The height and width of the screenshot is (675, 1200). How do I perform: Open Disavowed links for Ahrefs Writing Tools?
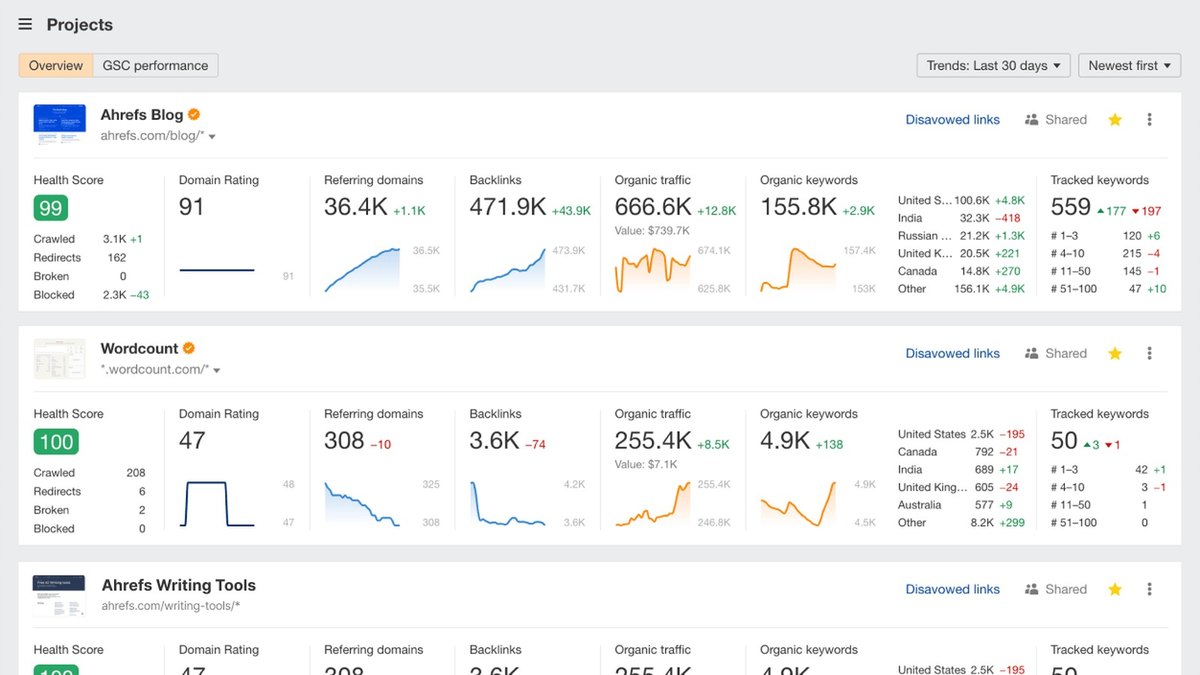pyautogui.click(x=953, y=590)
